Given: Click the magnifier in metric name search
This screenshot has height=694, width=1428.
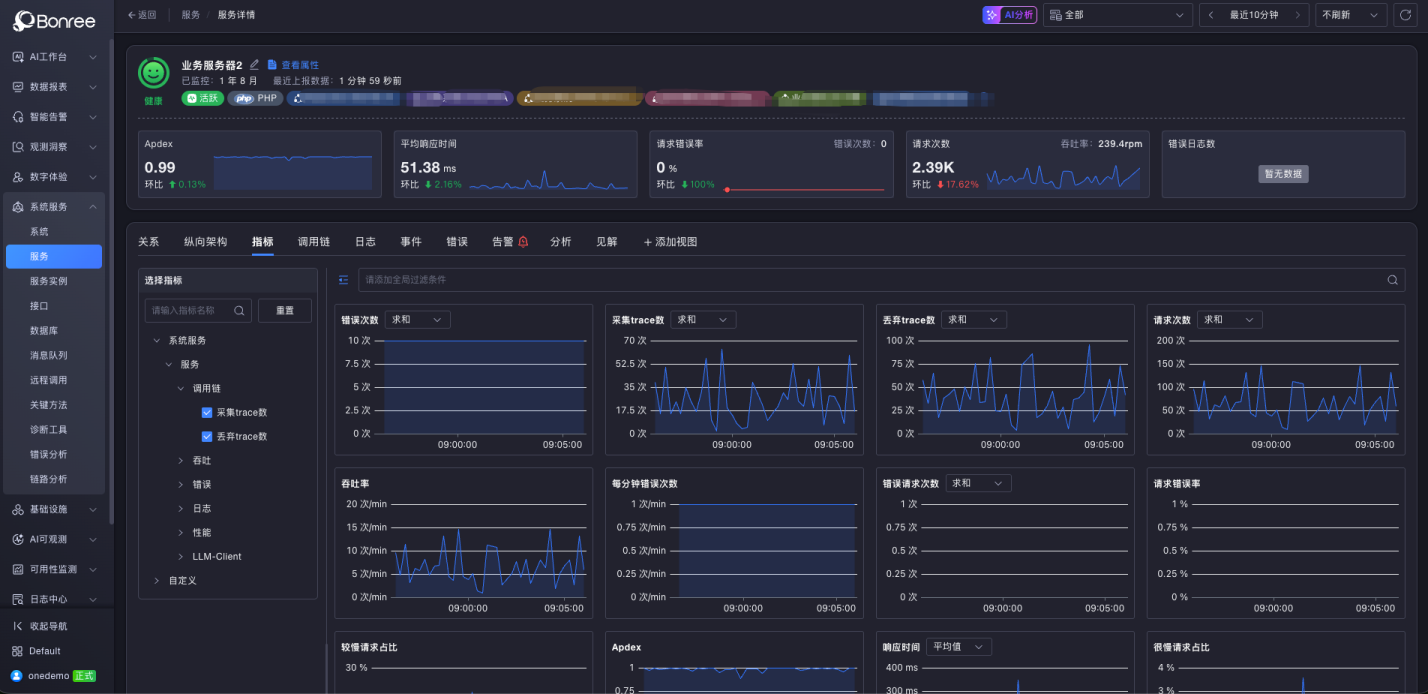Looking at the screenshot, I should [239, 311].
